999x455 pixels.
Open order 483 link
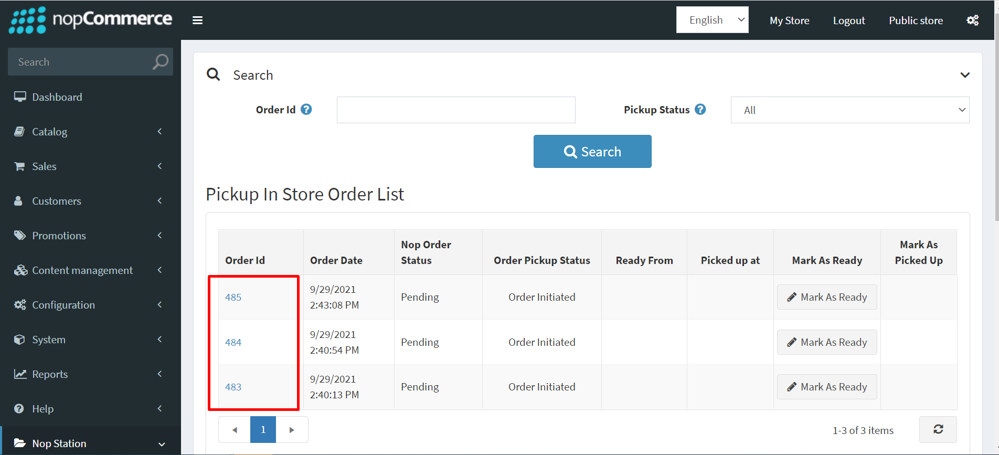click(x=233, y=387)
